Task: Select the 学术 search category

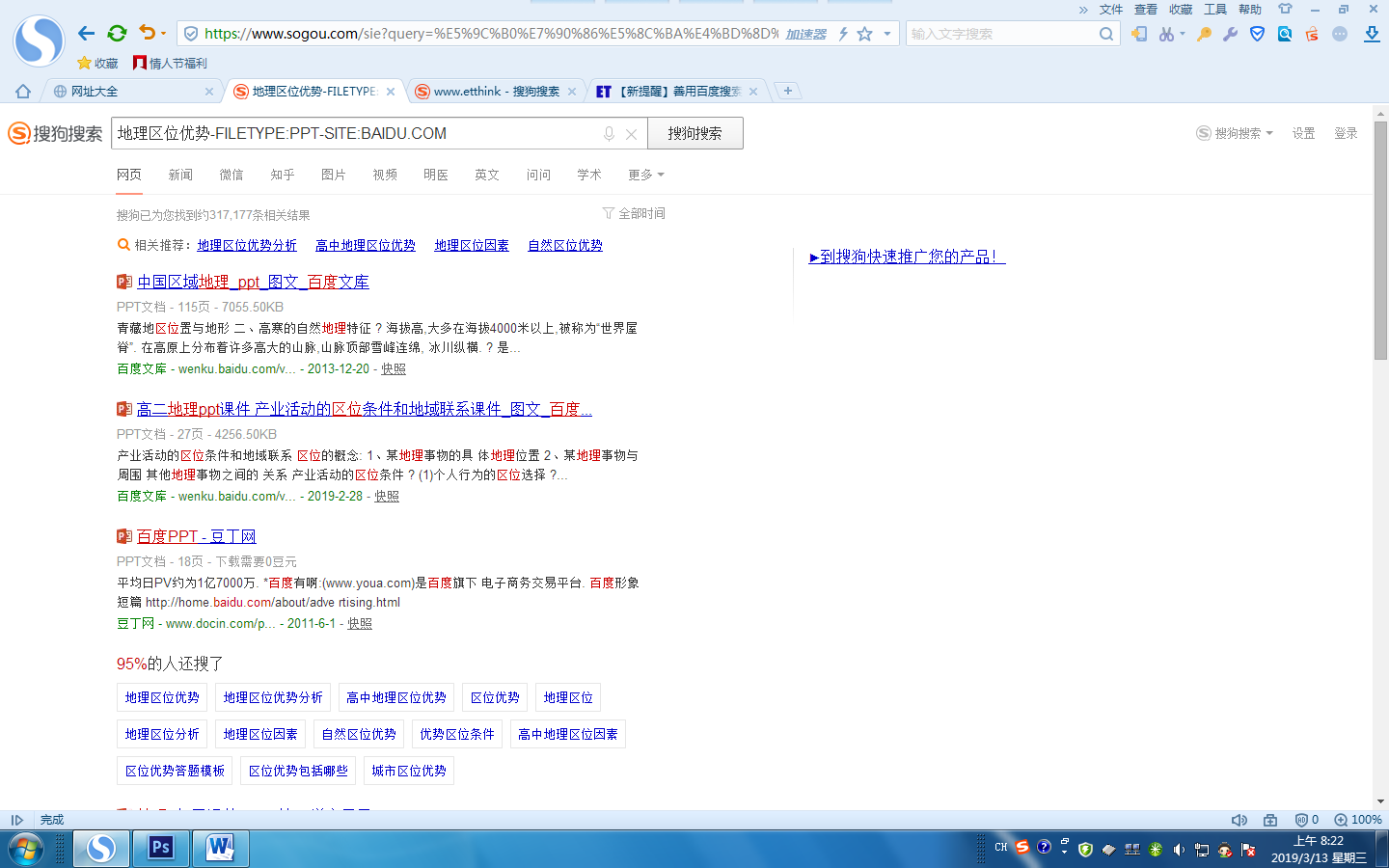Action: (589, 175)
